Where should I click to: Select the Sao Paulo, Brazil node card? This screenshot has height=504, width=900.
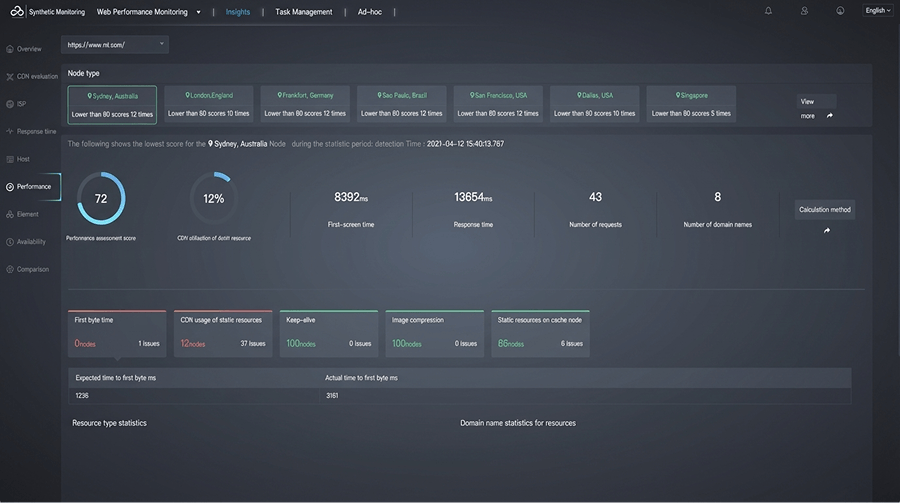click(401, 104)
